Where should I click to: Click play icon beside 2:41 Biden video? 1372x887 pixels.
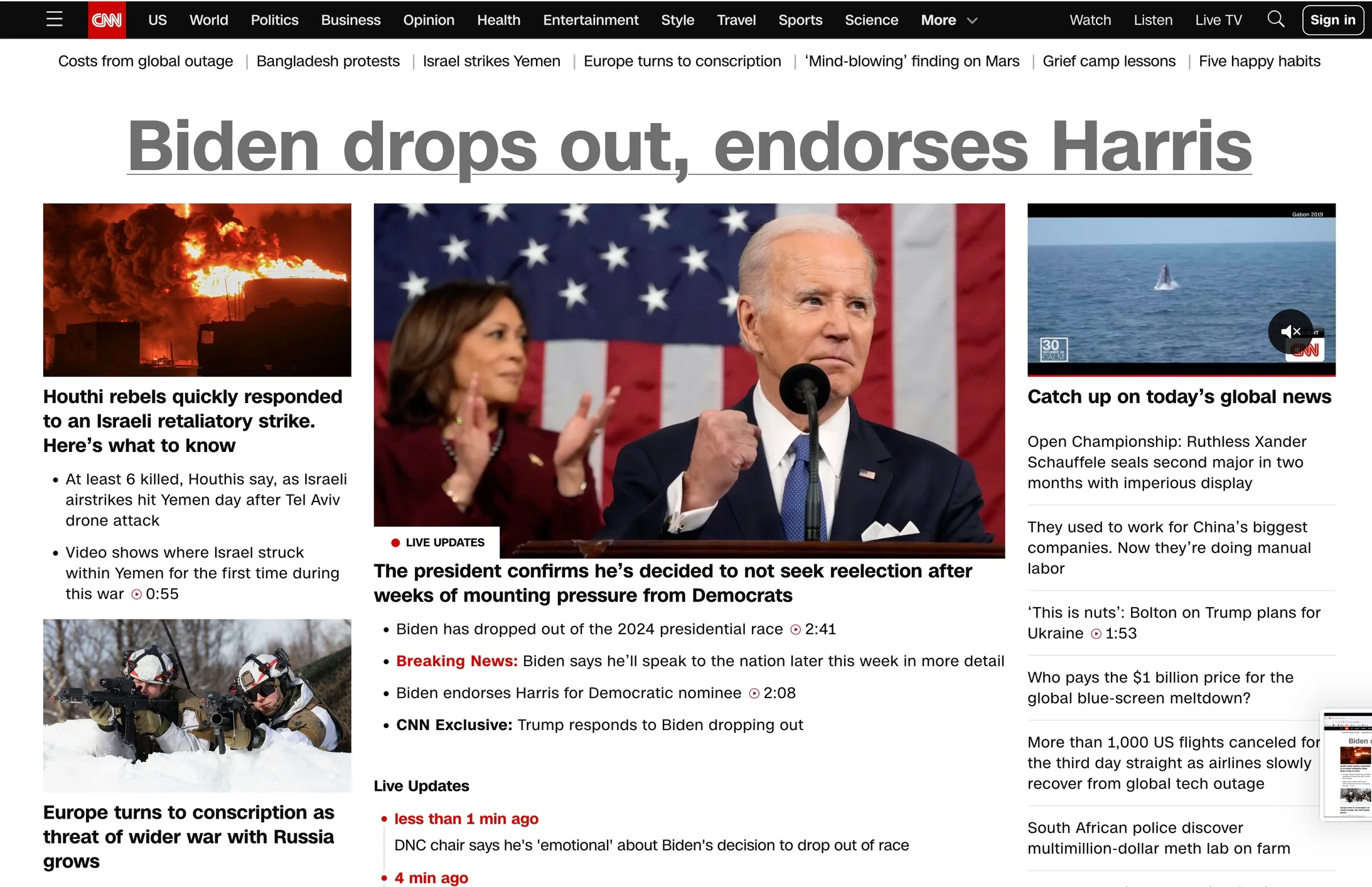795,630
